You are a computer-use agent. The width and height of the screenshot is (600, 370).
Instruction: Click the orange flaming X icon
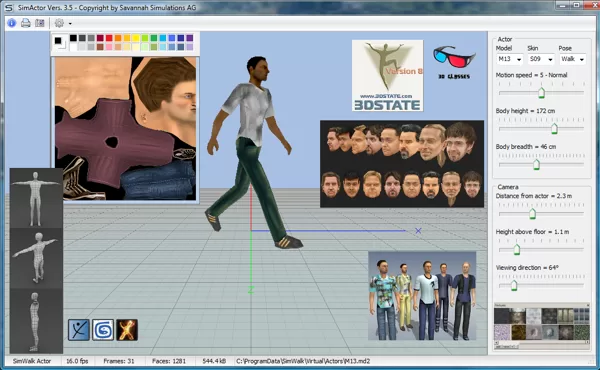(x=127, y=330)
